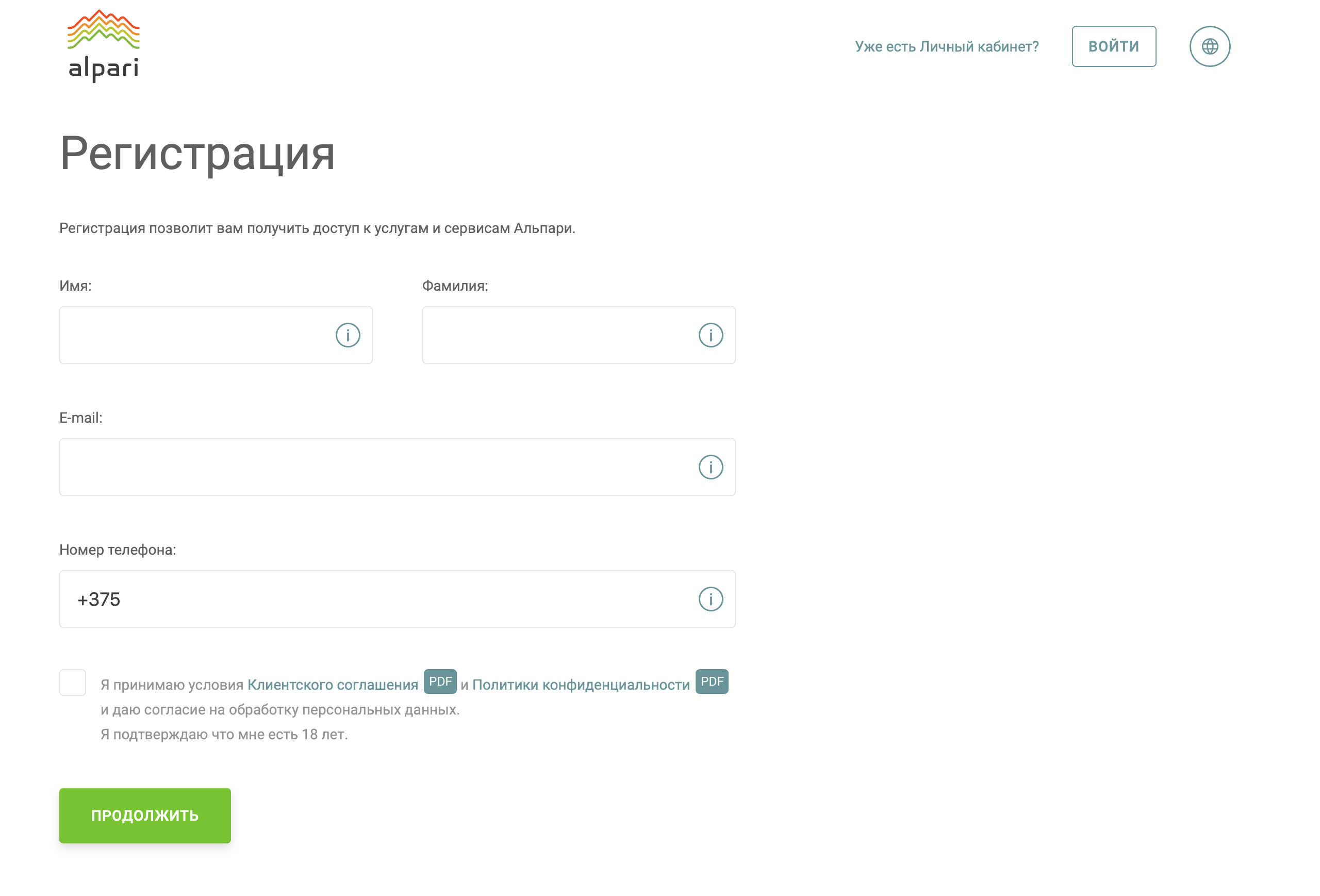Viewport: 1320px width, 896px height.
Task: Open the language globe selector
Action: pyautogui.click(x=1209, y=46)
